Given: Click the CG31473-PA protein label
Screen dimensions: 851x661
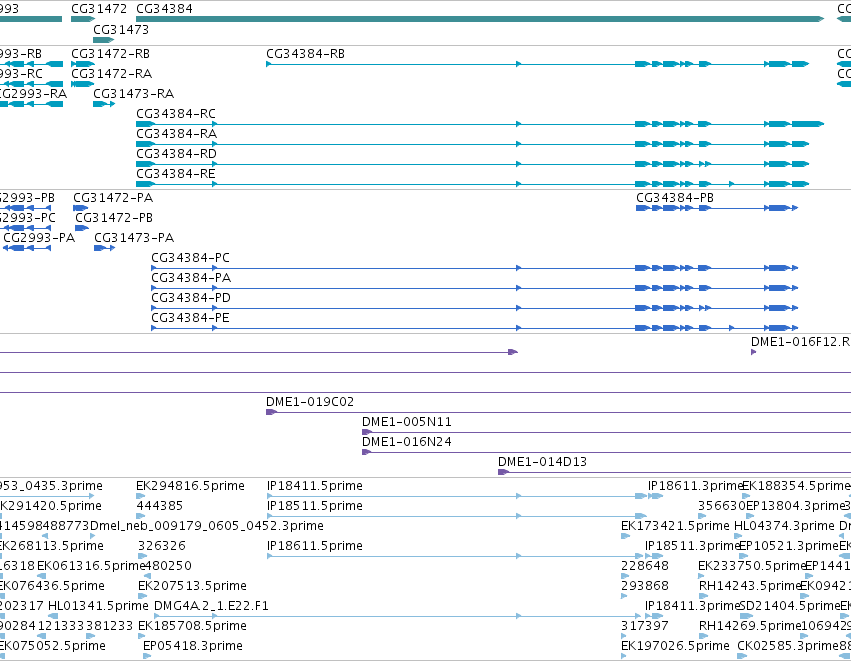Looking at the screenshot, I should [134, 238].
